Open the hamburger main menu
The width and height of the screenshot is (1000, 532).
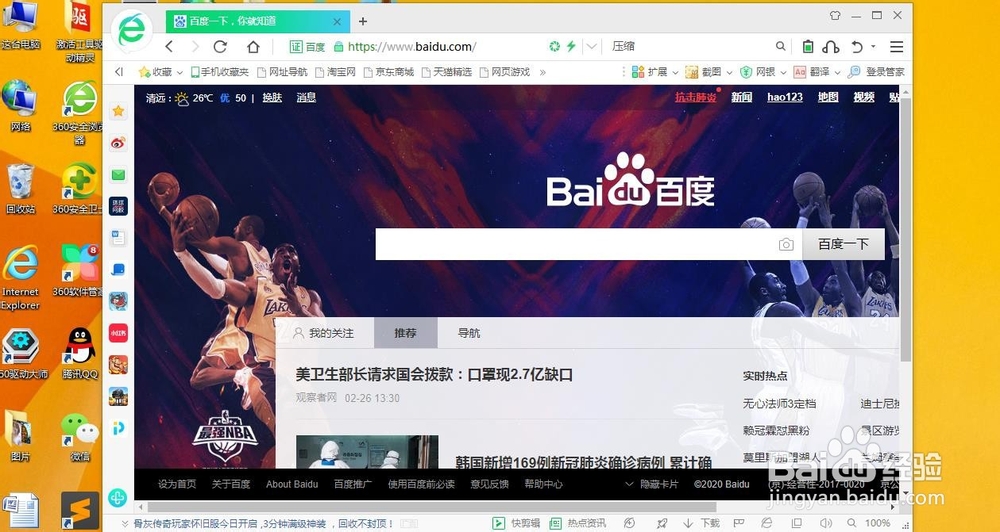point(897,47)
